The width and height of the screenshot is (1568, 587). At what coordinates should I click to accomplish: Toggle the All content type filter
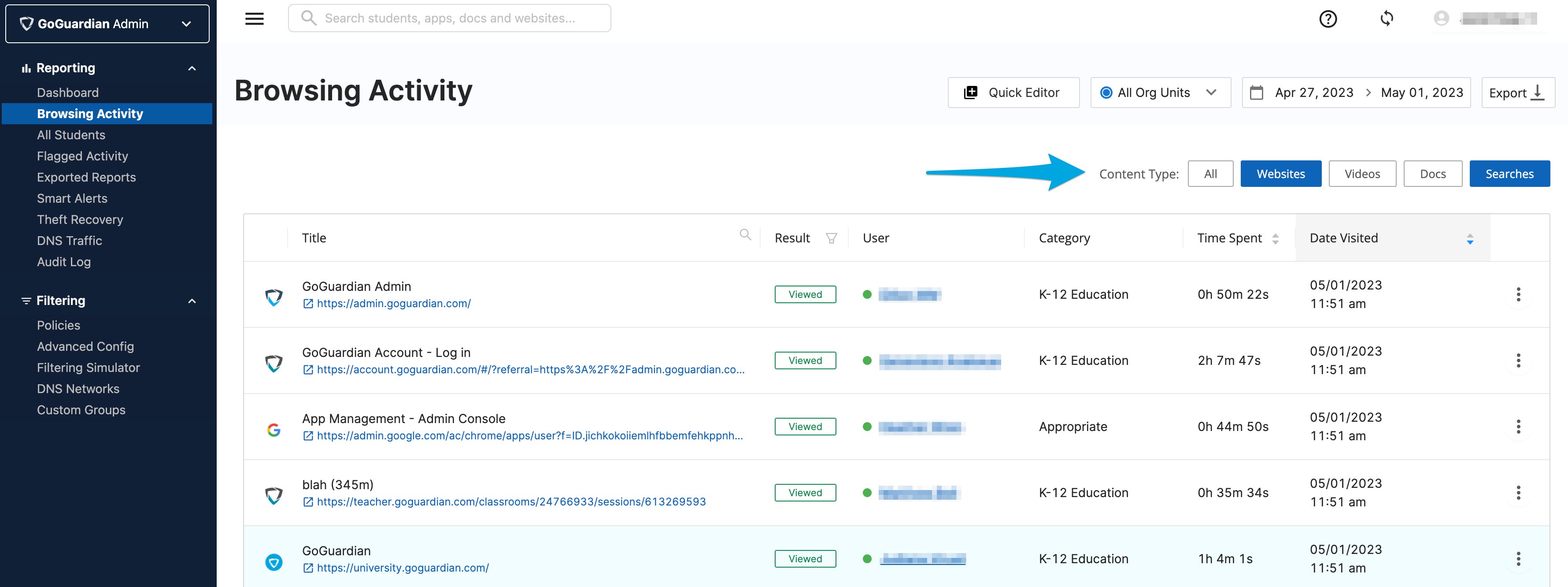click(x=1210, y=174)
